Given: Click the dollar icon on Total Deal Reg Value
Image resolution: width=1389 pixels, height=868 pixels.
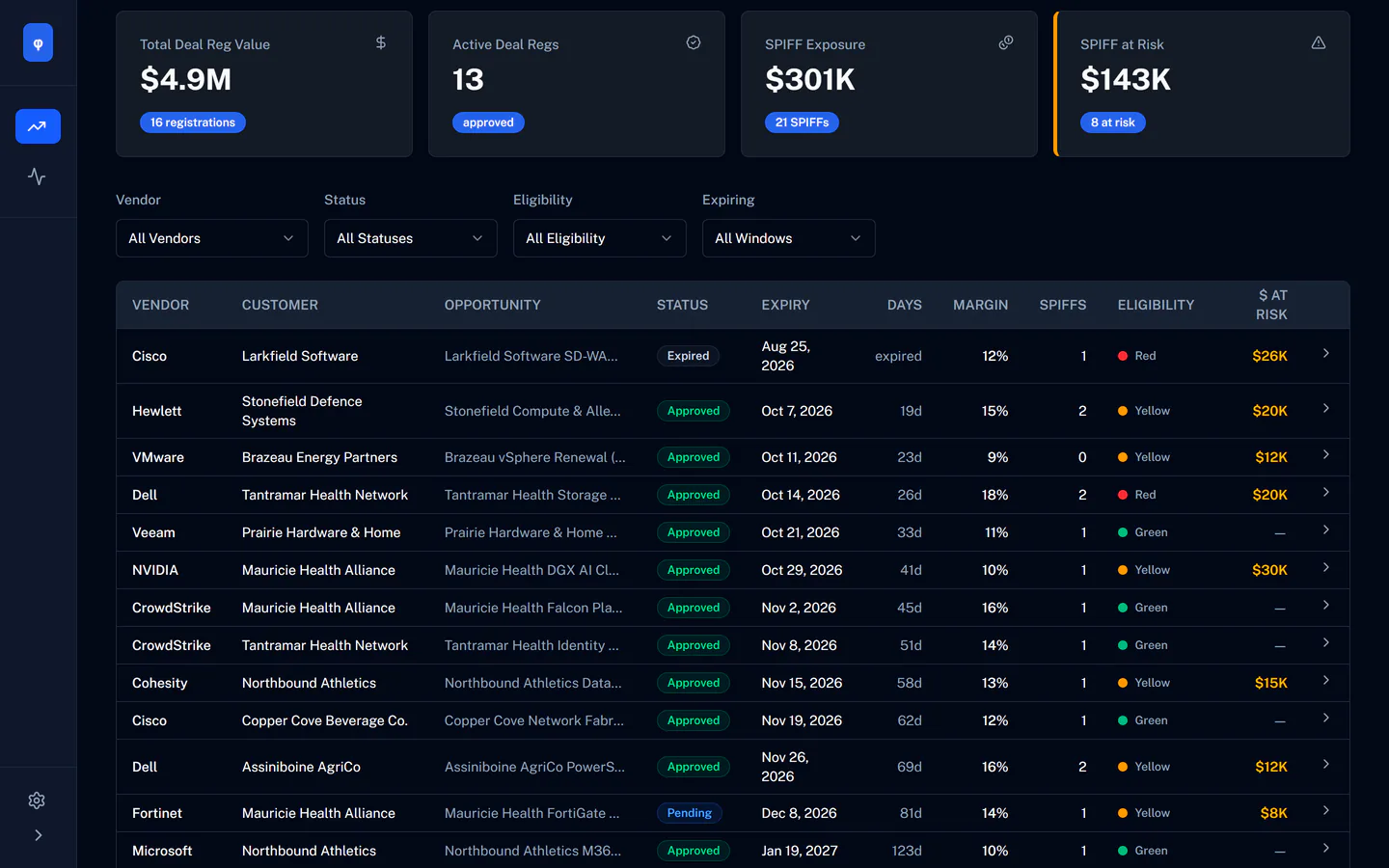Looking at the screenshot, I should tap(381, 42).
